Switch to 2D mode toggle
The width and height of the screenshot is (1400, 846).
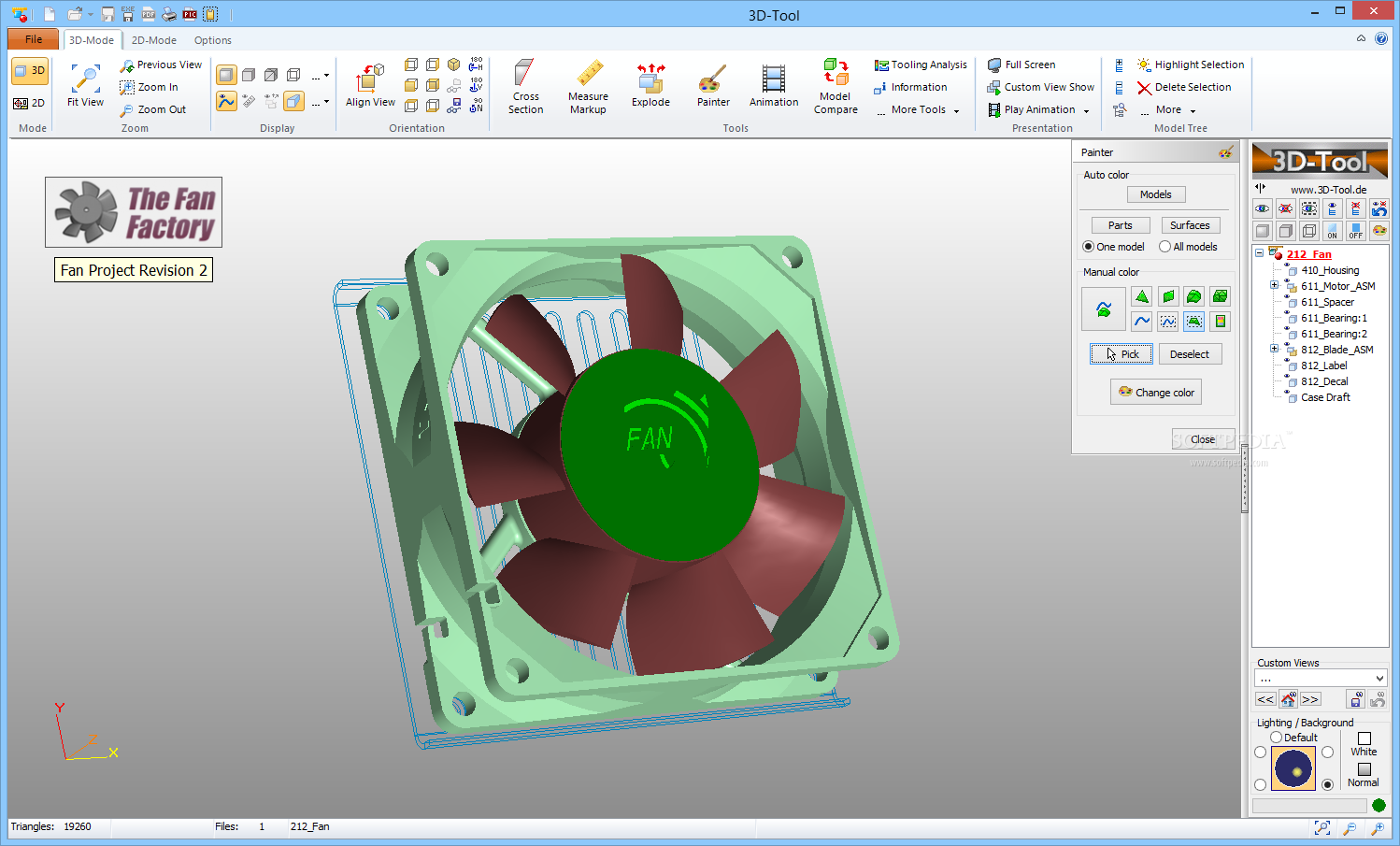point(30,103)
